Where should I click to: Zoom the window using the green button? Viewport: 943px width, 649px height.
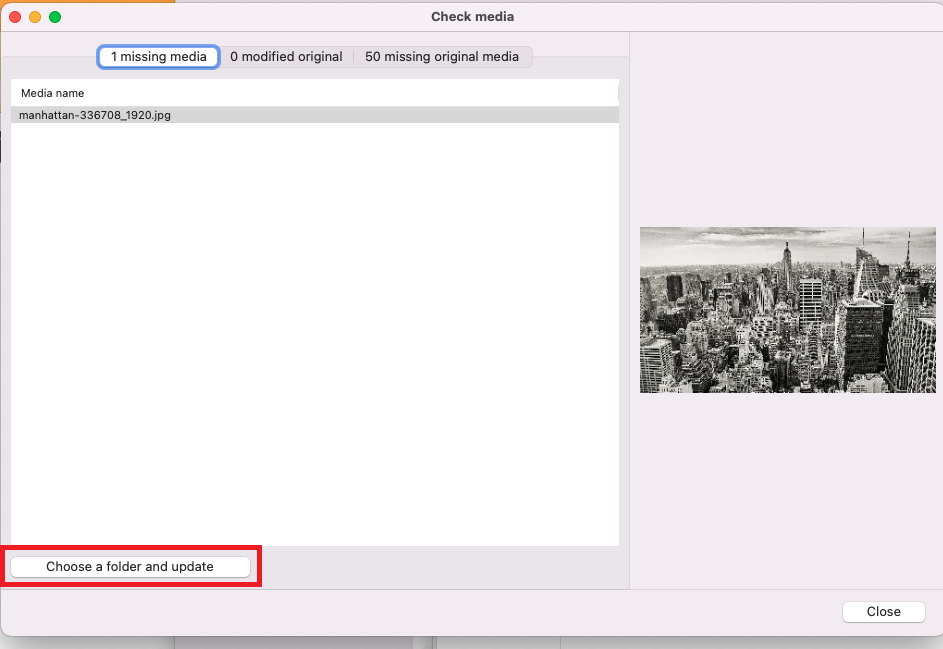pos(55,17)
